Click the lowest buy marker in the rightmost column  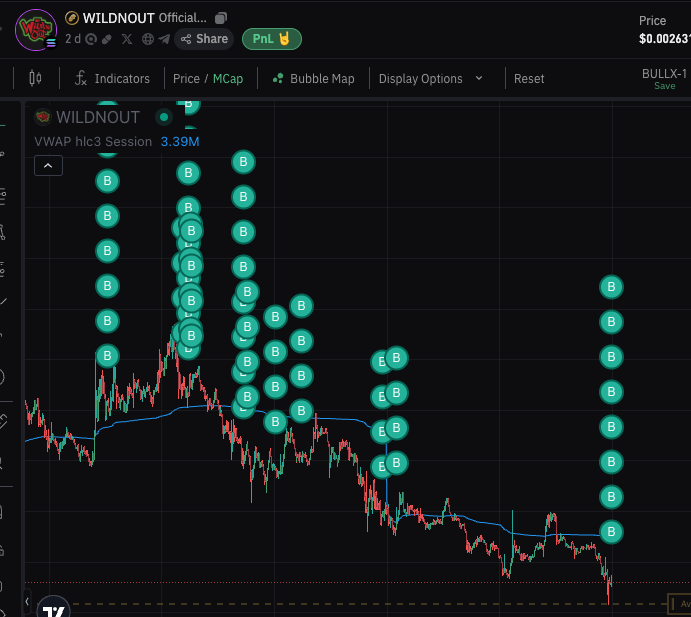tap(611, 532)
